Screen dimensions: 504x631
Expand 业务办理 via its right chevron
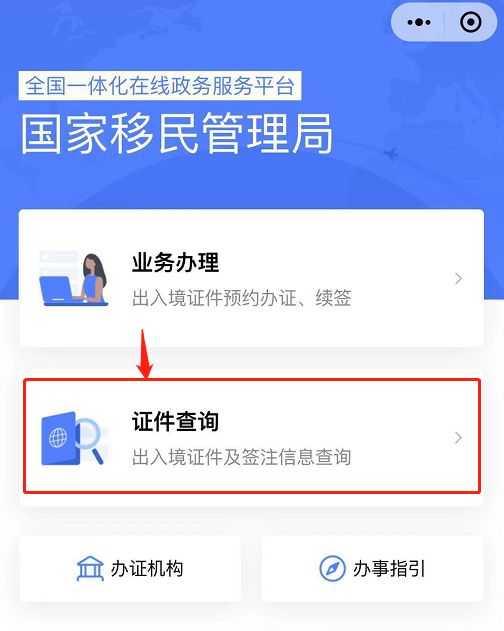[x=459, y=278]
